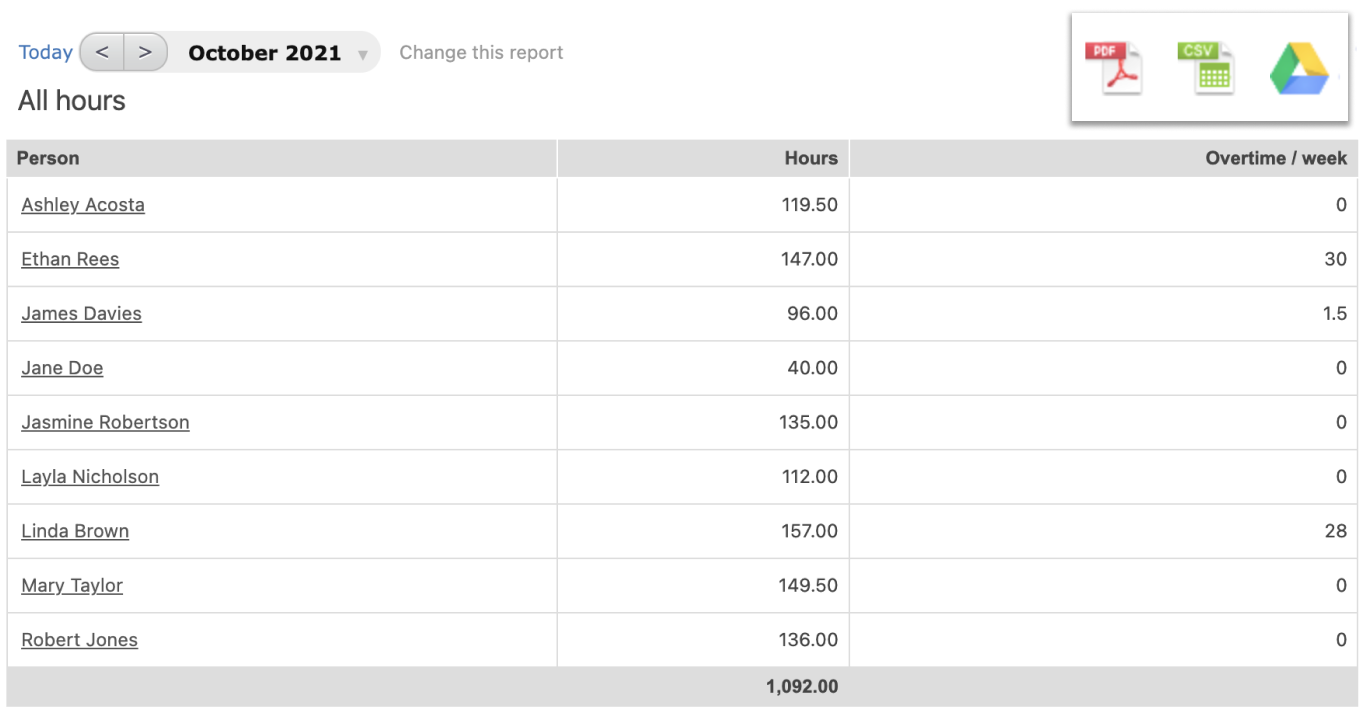
Task: Sort by the Overtime / week column
Action: click(1274, 158)
